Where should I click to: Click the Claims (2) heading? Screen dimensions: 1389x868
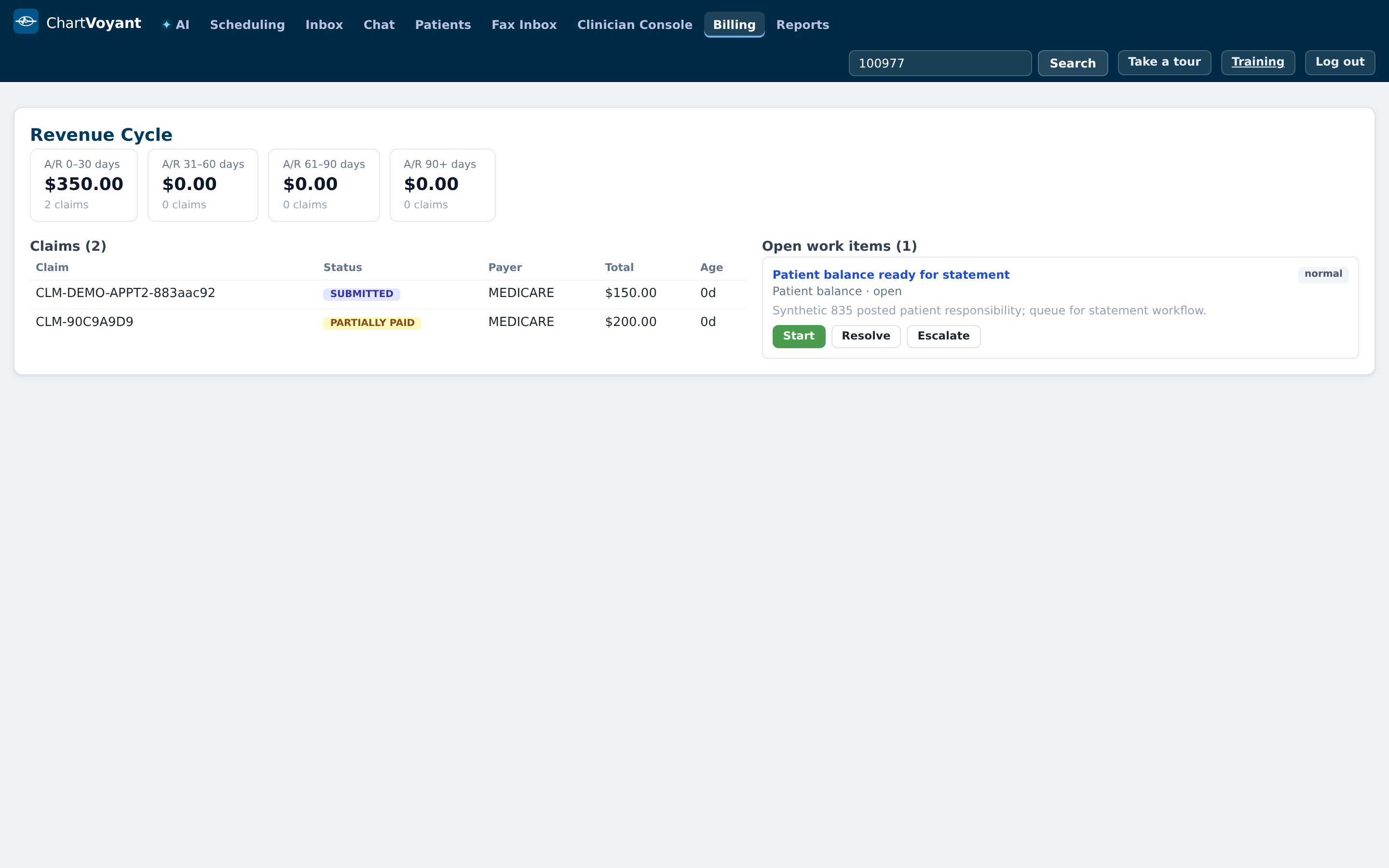(x=68, y=246)
